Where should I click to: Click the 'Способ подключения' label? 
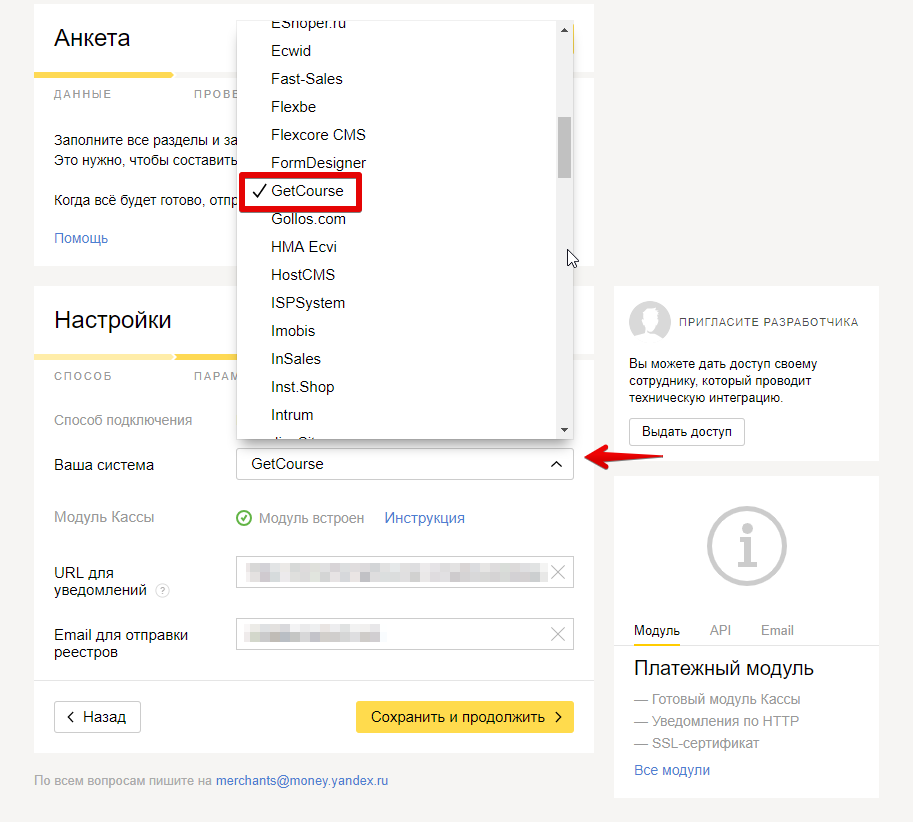(123, 420)
